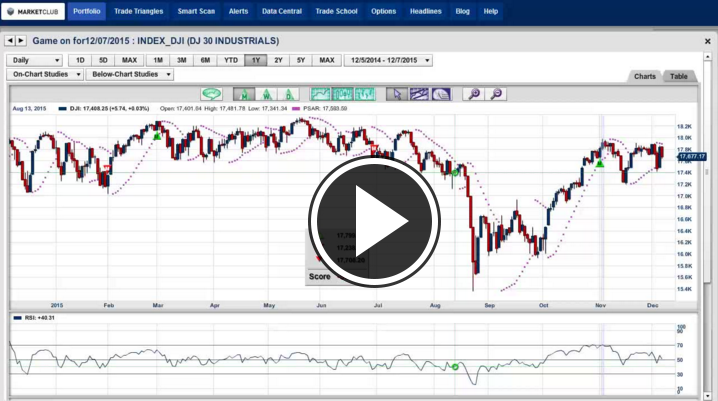Play the video with the center play button

point(374,218)
